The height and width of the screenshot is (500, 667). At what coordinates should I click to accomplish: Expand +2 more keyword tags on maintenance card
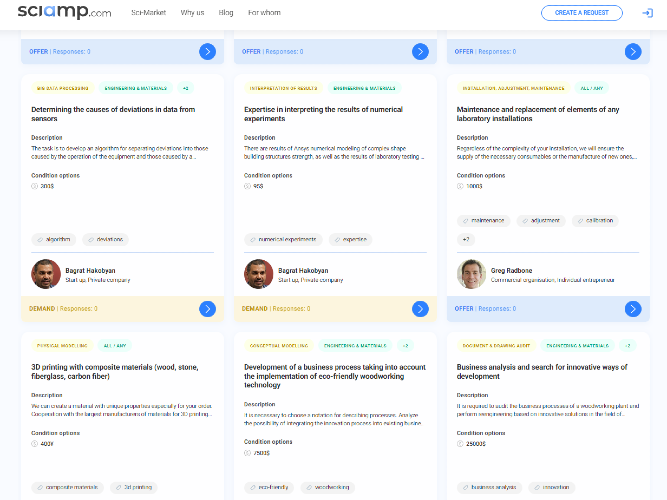coord(466,240)
